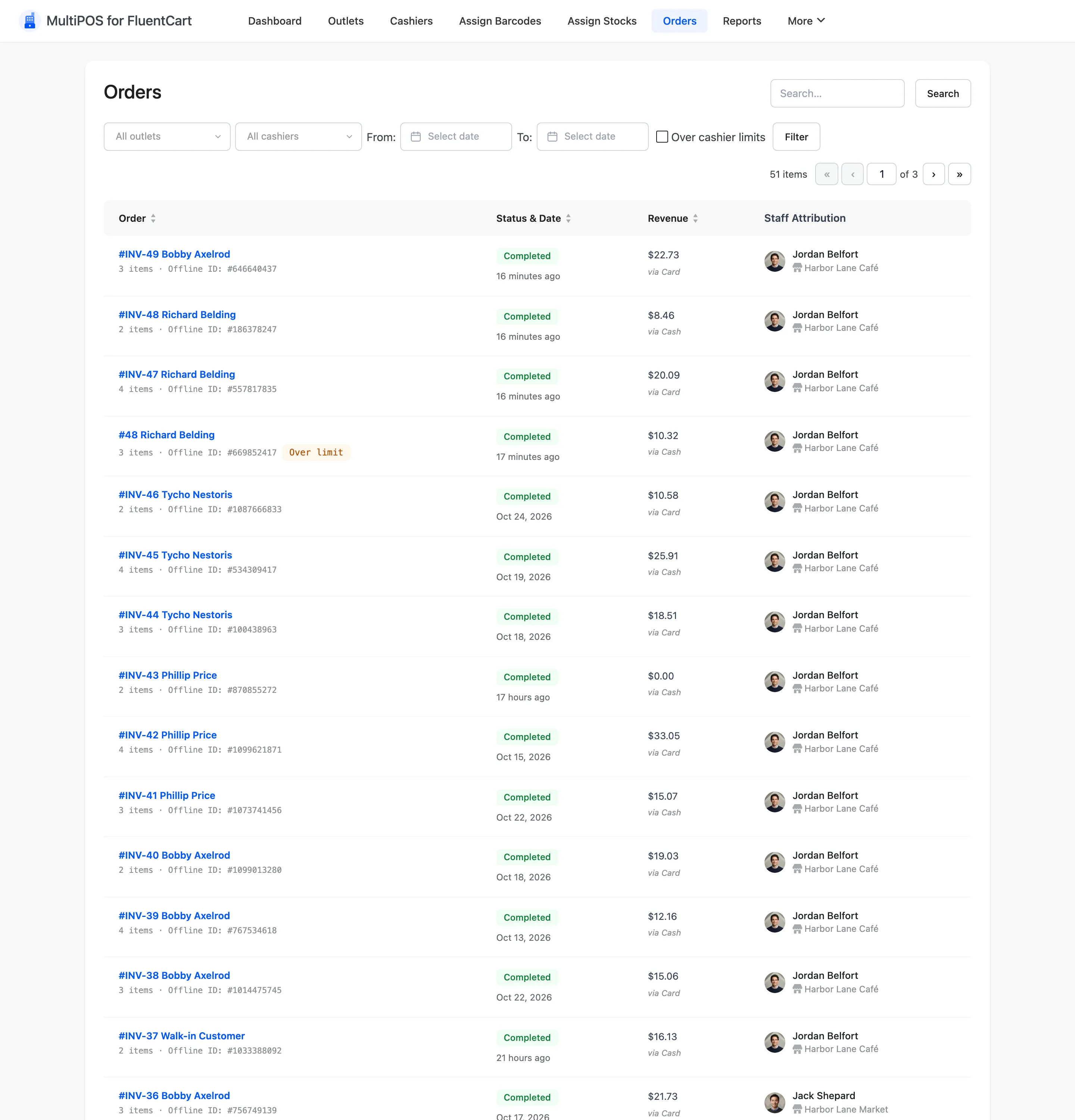
Task: Switch to the Outlets tab
Action: pyautogui.click(x=346, y=21)
